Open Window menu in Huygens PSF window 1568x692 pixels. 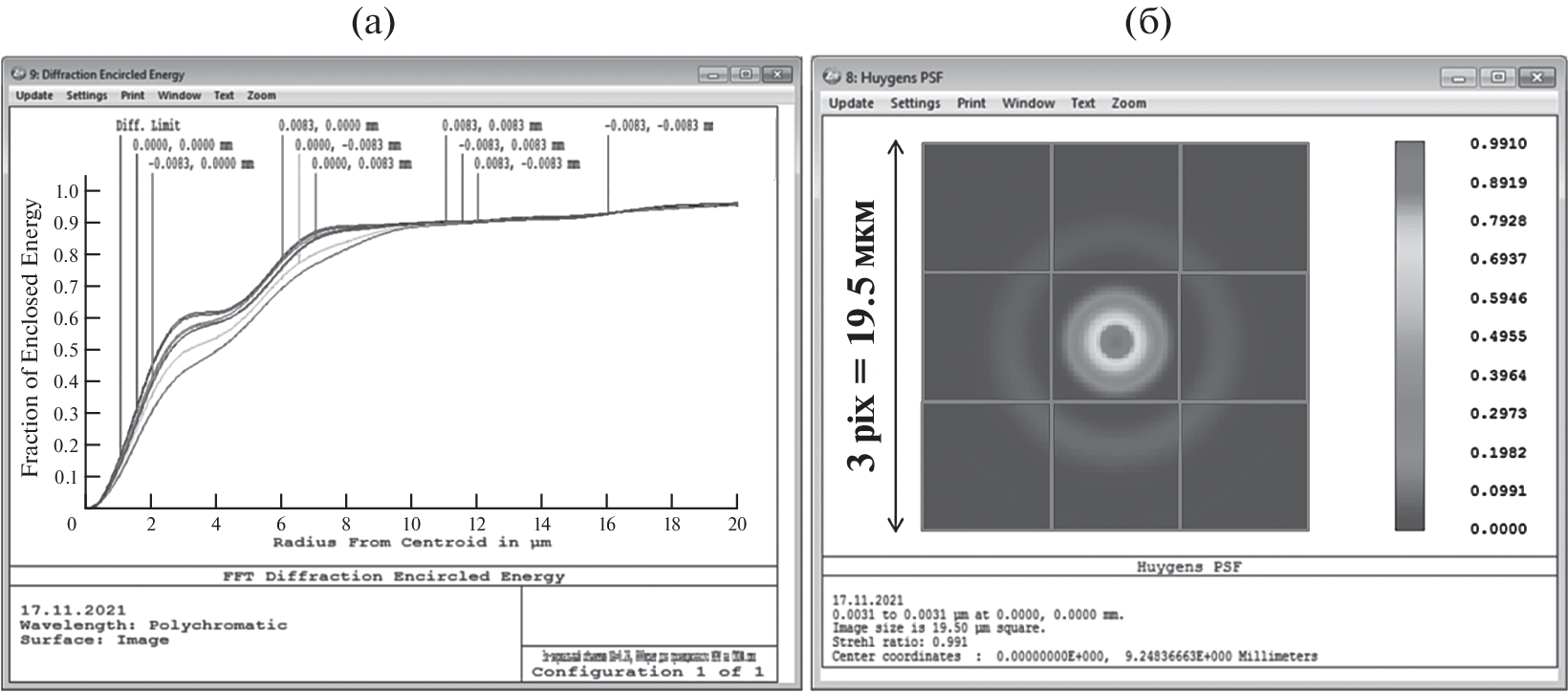(1029, 103)
